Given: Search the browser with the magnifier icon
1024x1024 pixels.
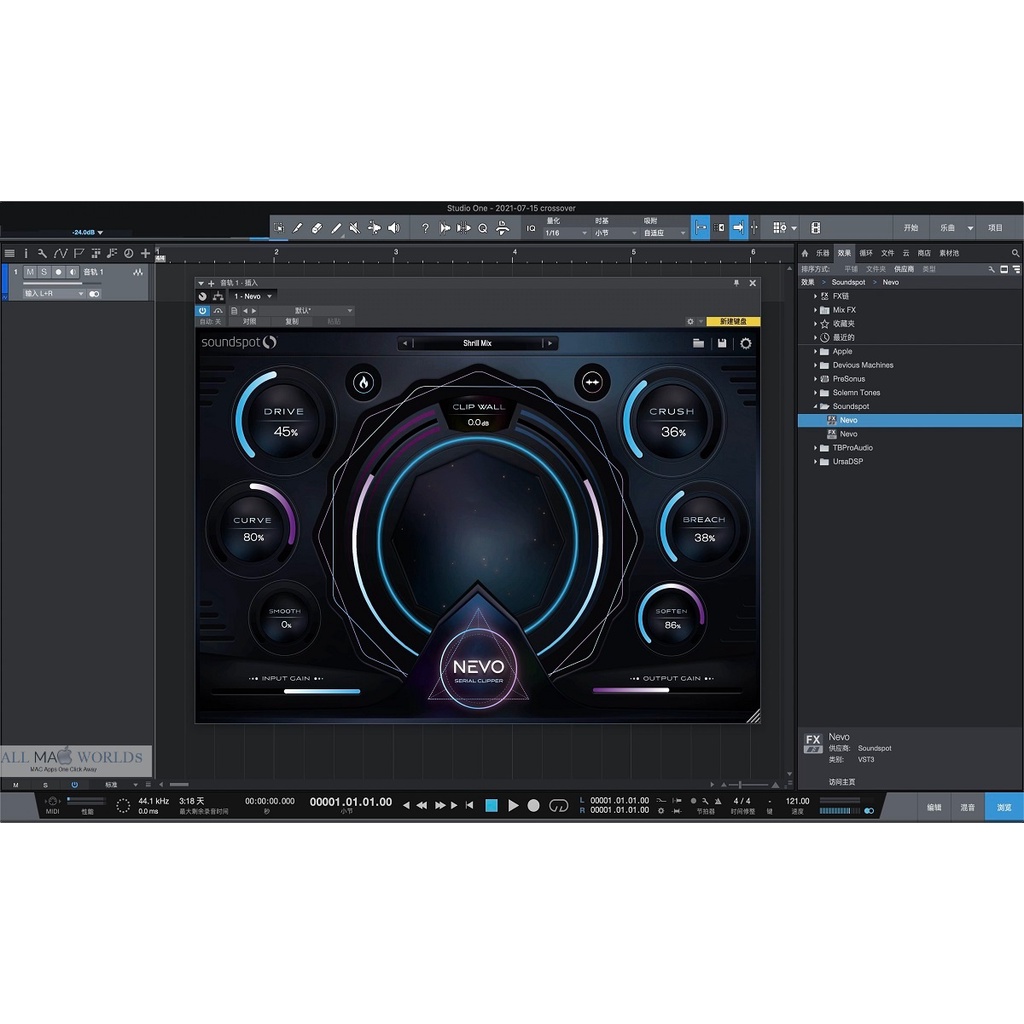Looking at the screenshot, I should [1016, 253].
